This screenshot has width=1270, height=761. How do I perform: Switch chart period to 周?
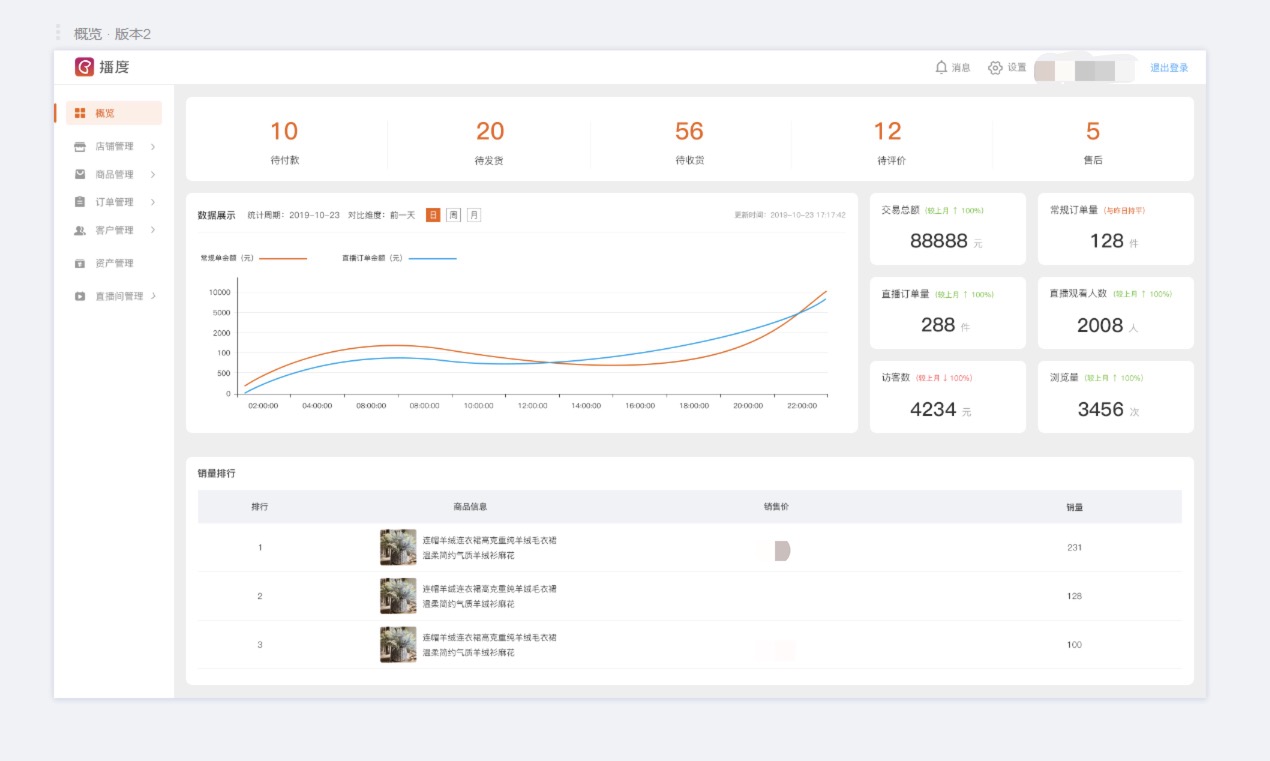453,215
